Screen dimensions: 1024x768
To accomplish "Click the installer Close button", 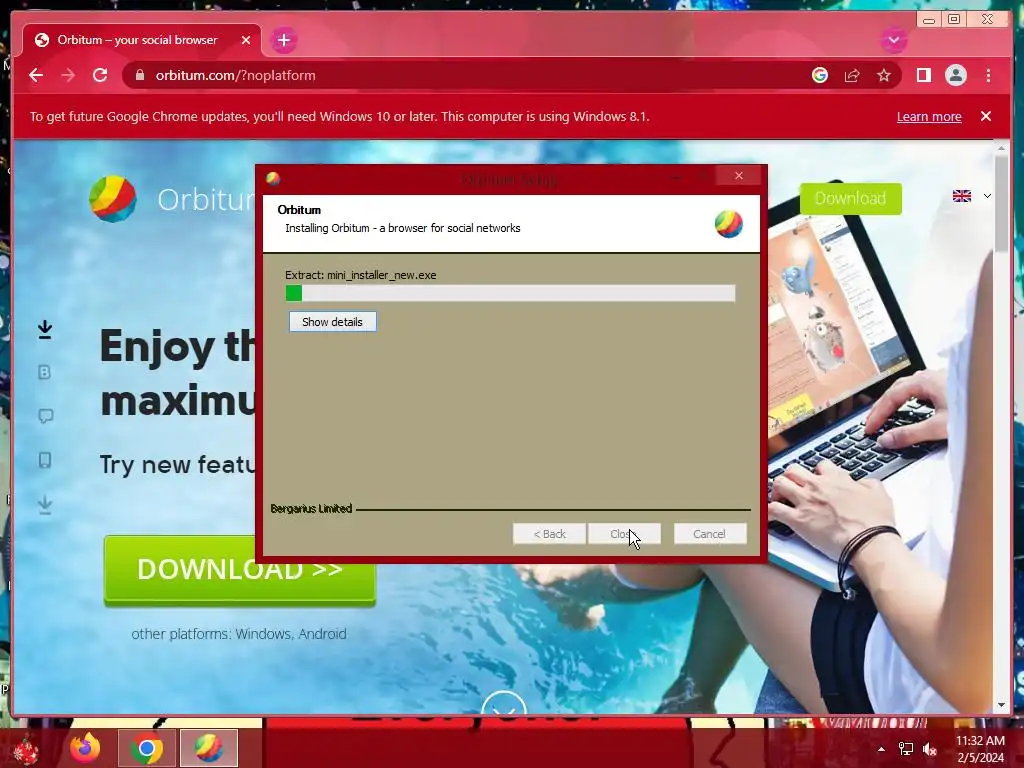I will pos(624,534).
